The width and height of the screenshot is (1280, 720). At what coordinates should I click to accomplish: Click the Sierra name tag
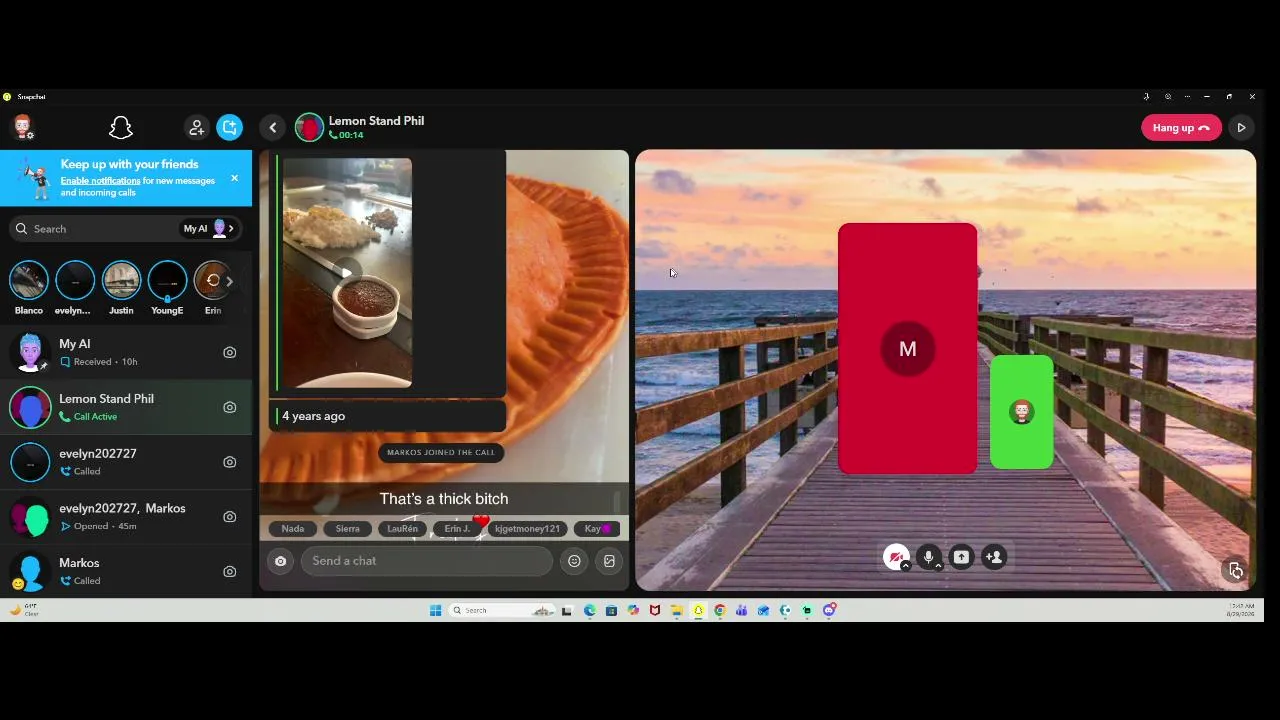click(x=347, y=528)
